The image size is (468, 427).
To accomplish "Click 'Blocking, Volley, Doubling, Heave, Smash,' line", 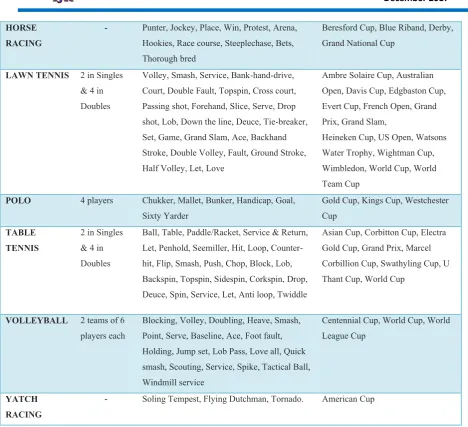I will [221, 321].
